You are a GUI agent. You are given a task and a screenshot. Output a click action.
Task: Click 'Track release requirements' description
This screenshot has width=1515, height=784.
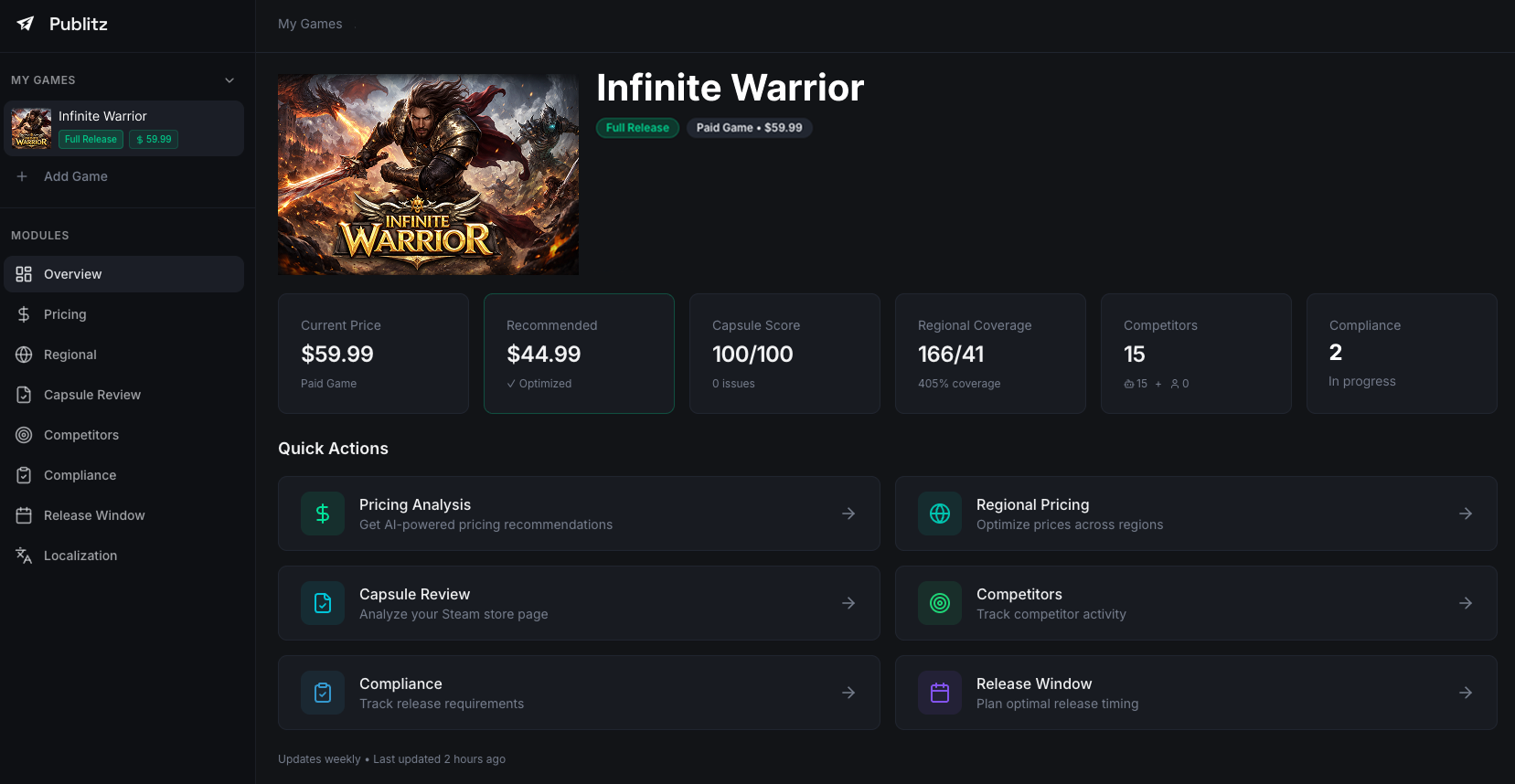pos(442,704)
